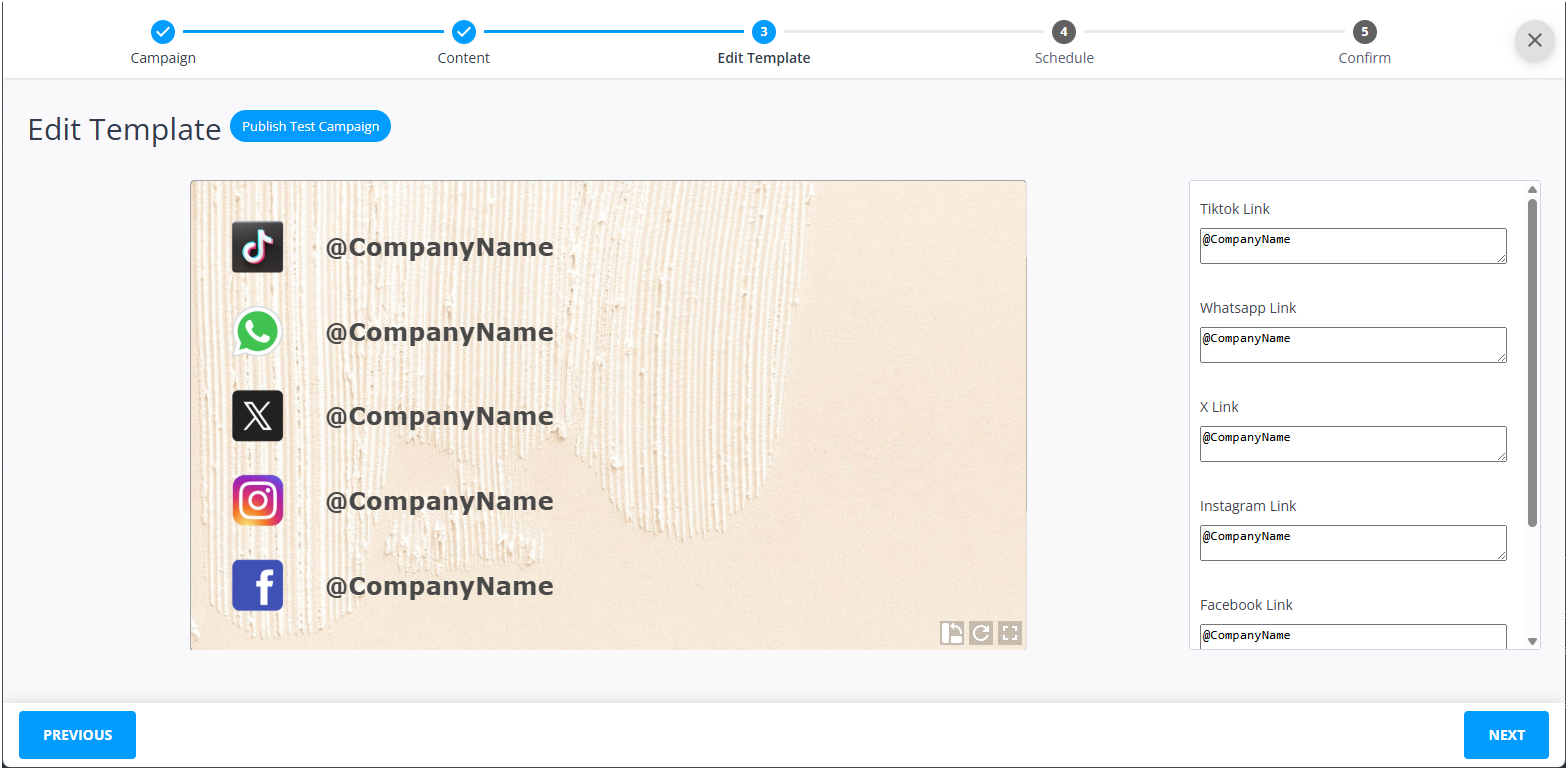Go to the Content step
This screenshot has width=1568, height=770.
click(x=463, y=32)
